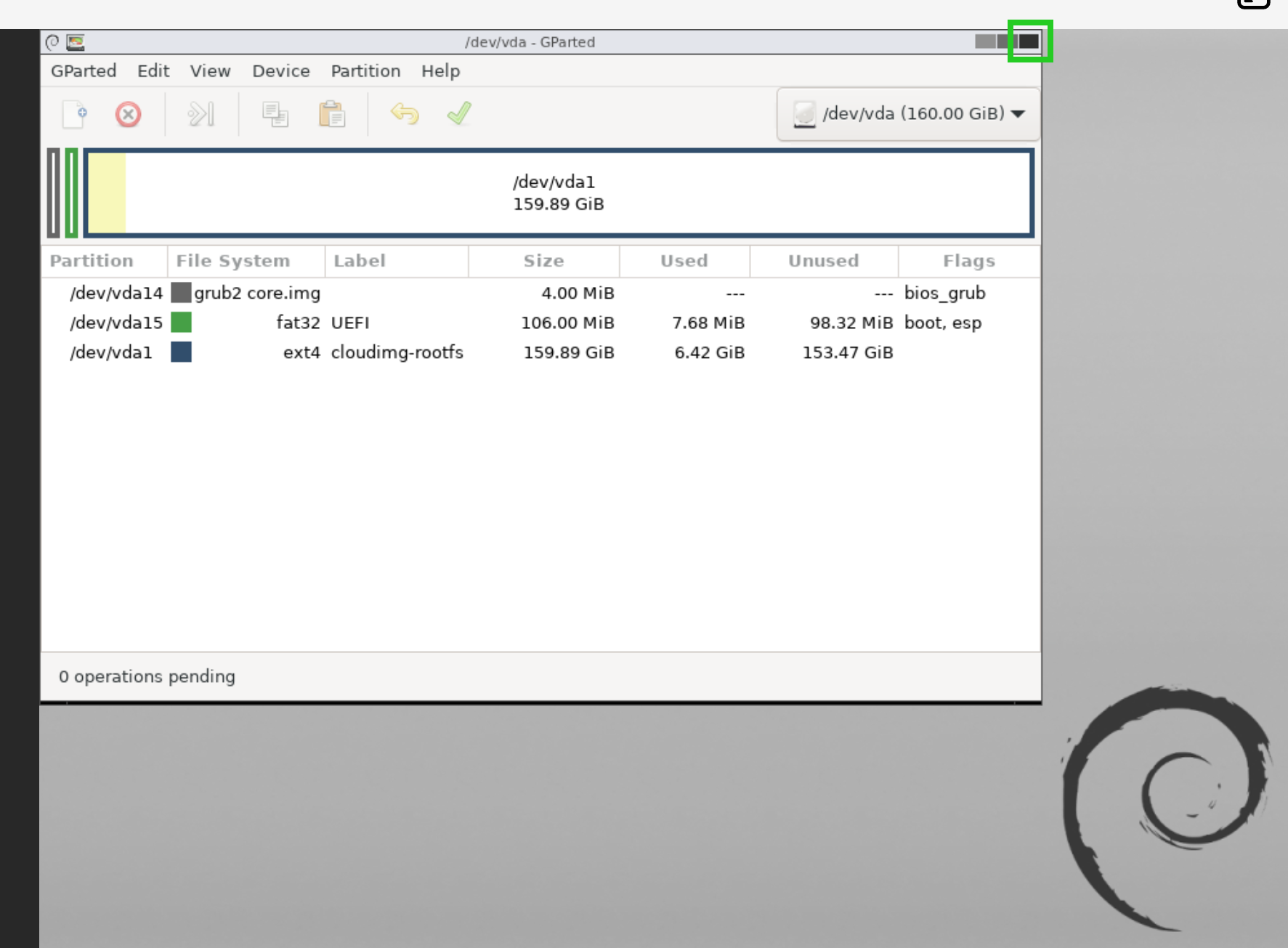Create a new partition
Viewport: 1288px width, 948px height.
click(x=73, y=114)
